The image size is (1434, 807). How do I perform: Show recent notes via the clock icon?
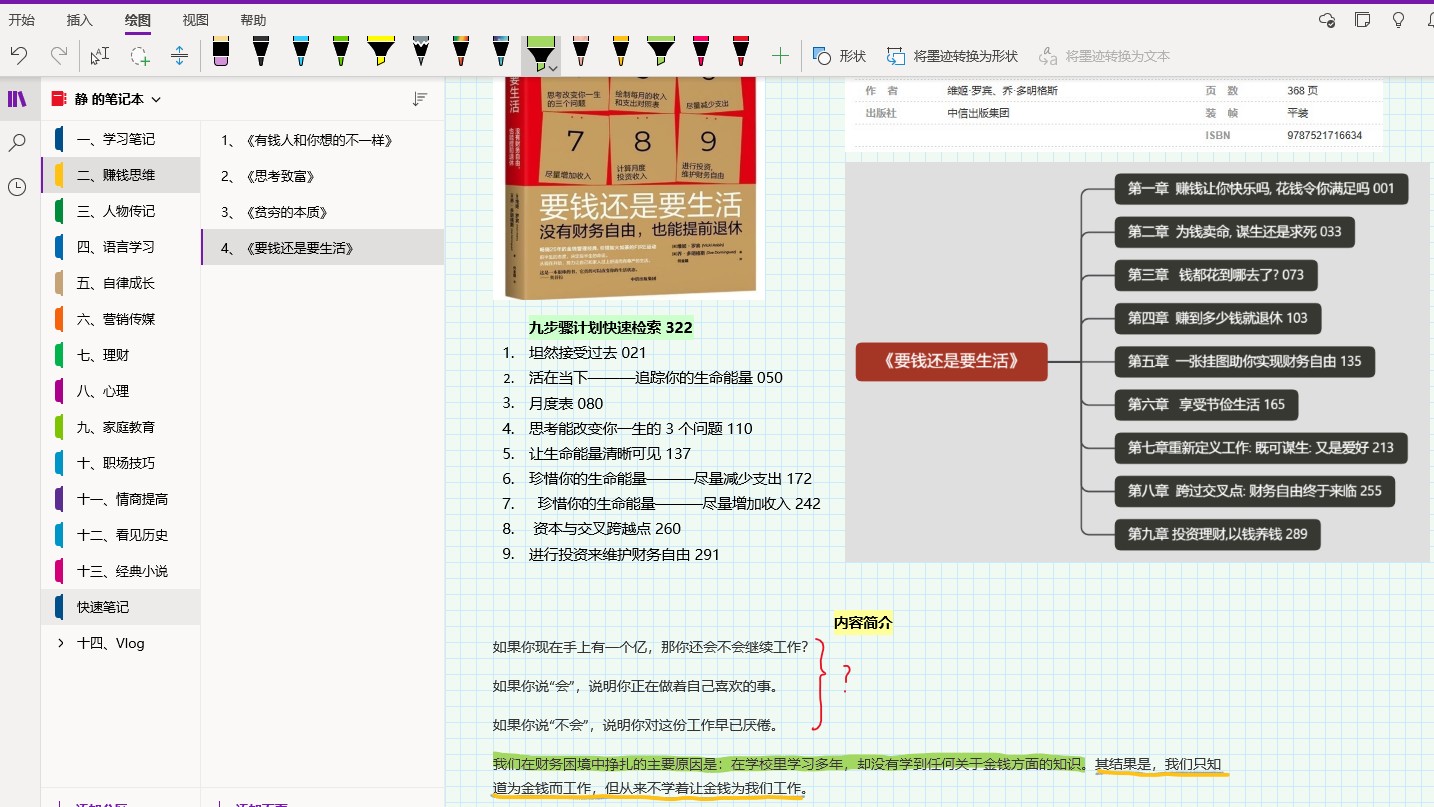point(17,186)
